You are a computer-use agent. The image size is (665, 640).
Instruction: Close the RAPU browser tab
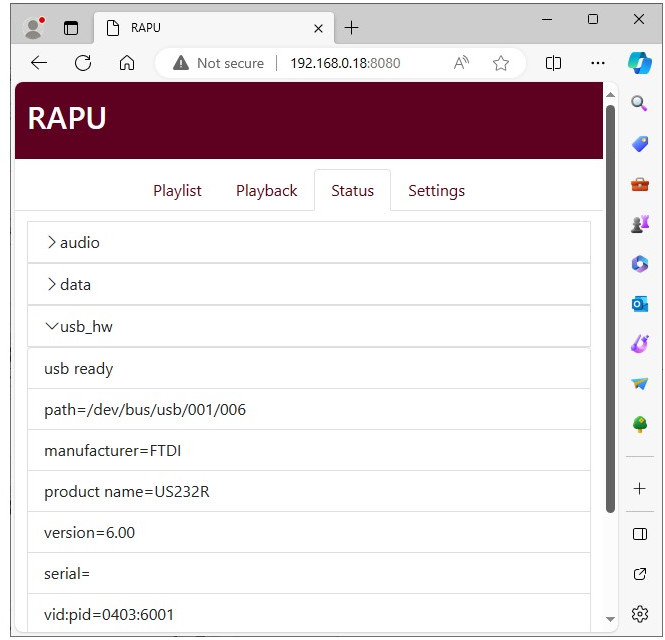318,28
